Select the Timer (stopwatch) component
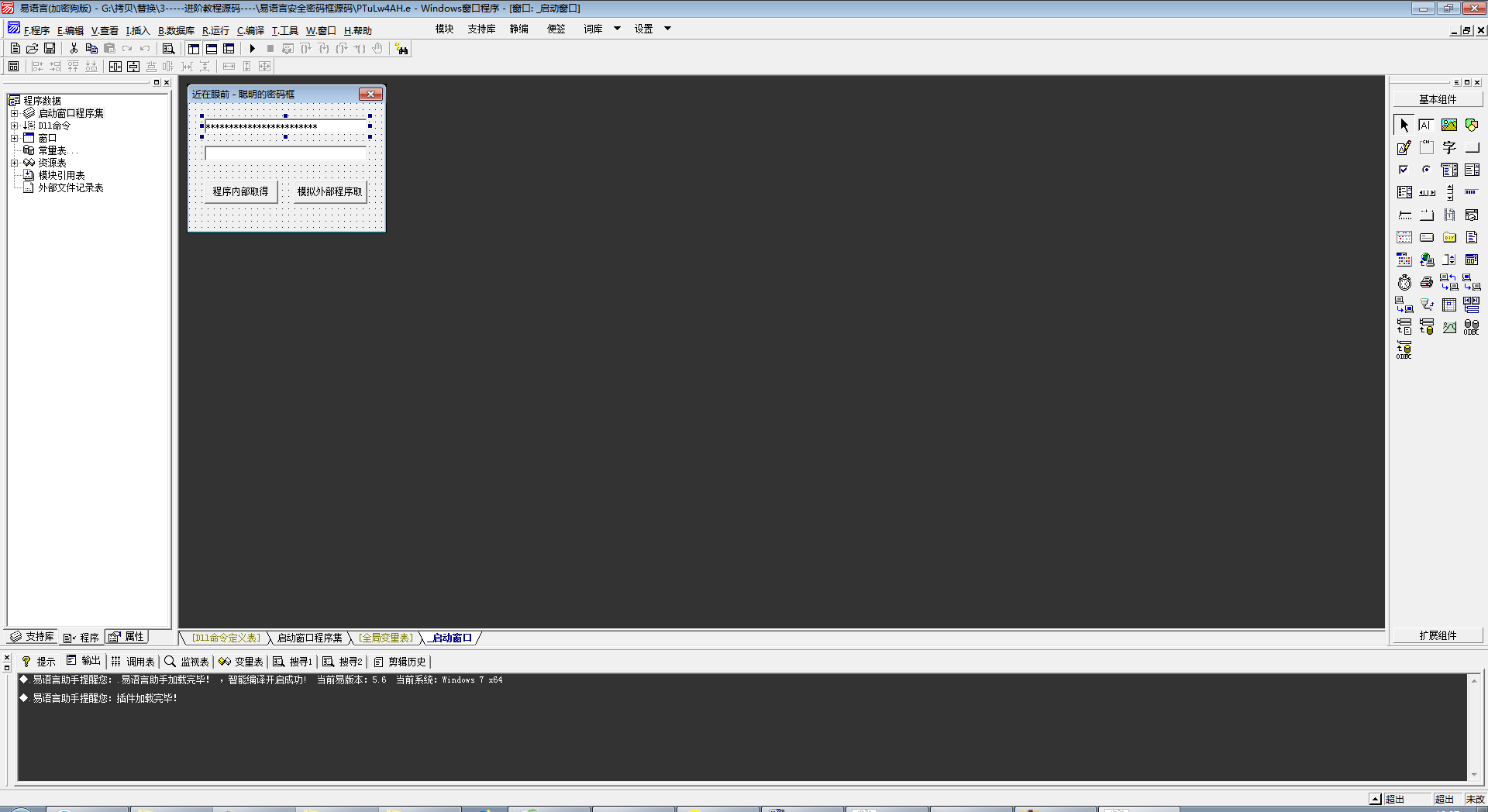 pyautogui.click(x=1404, y=283)
